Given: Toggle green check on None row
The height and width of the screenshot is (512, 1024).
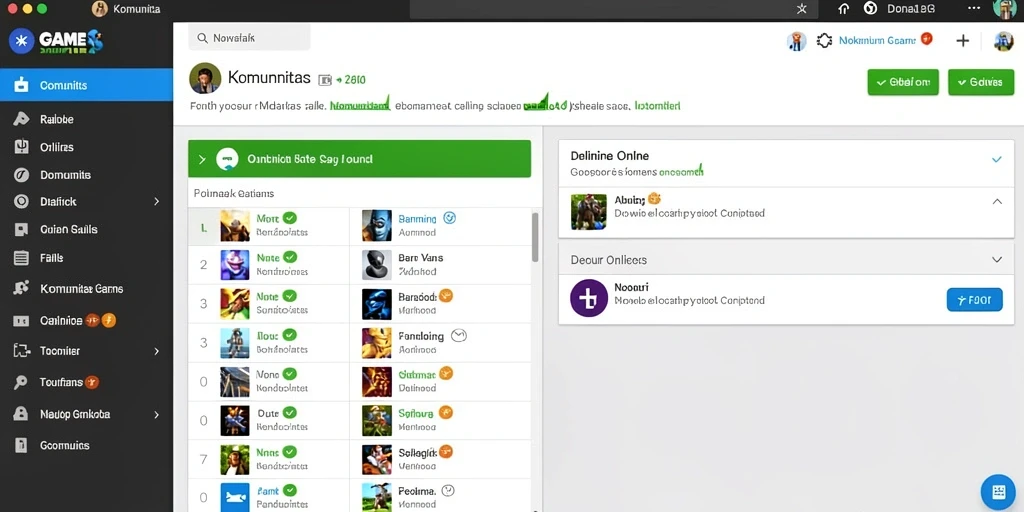Looking at the screenshot, I should coord(290,374).
